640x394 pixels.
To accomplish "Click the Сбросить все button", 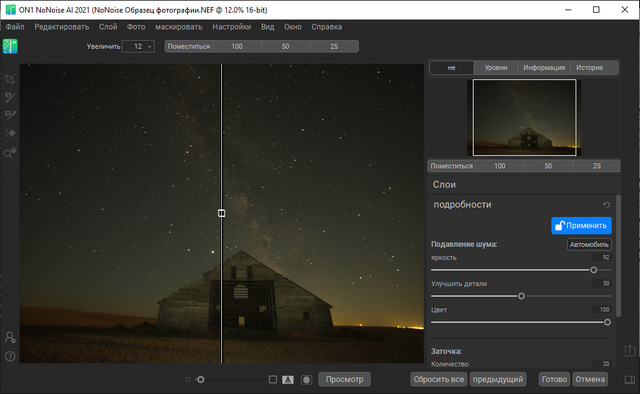I will pyautogui.click(x=439, y=379).
